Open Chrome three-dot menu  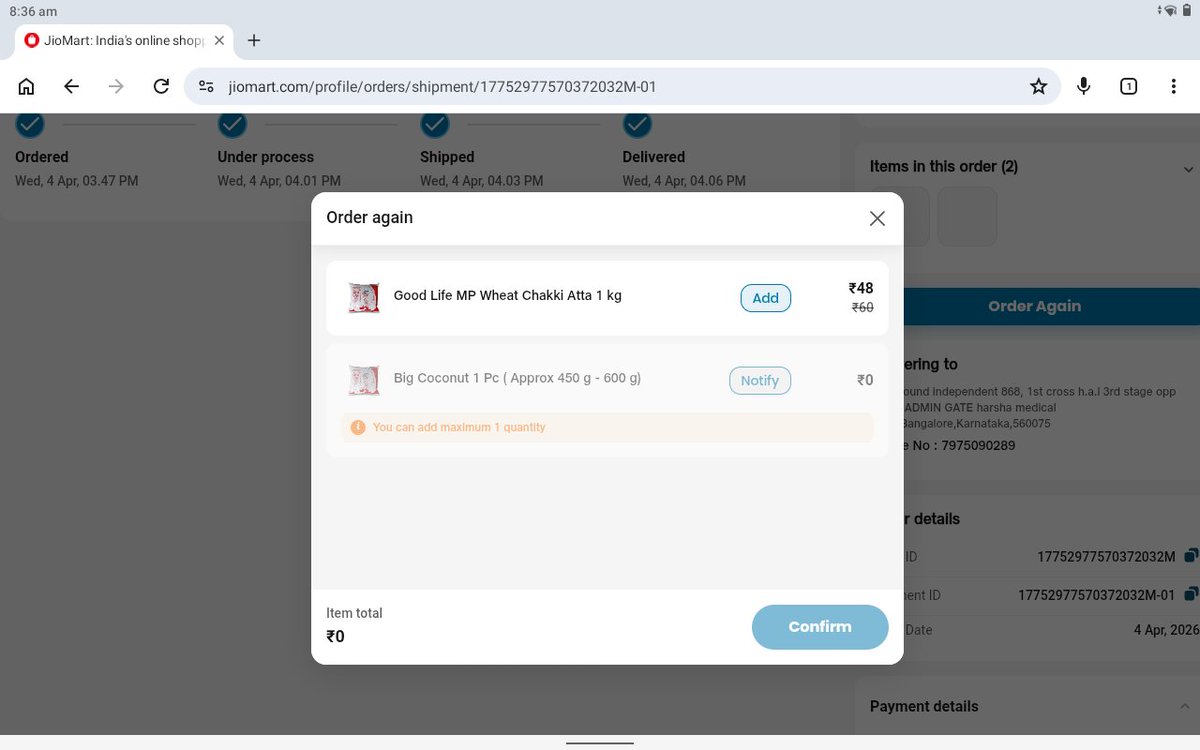tap(1173, 87)
